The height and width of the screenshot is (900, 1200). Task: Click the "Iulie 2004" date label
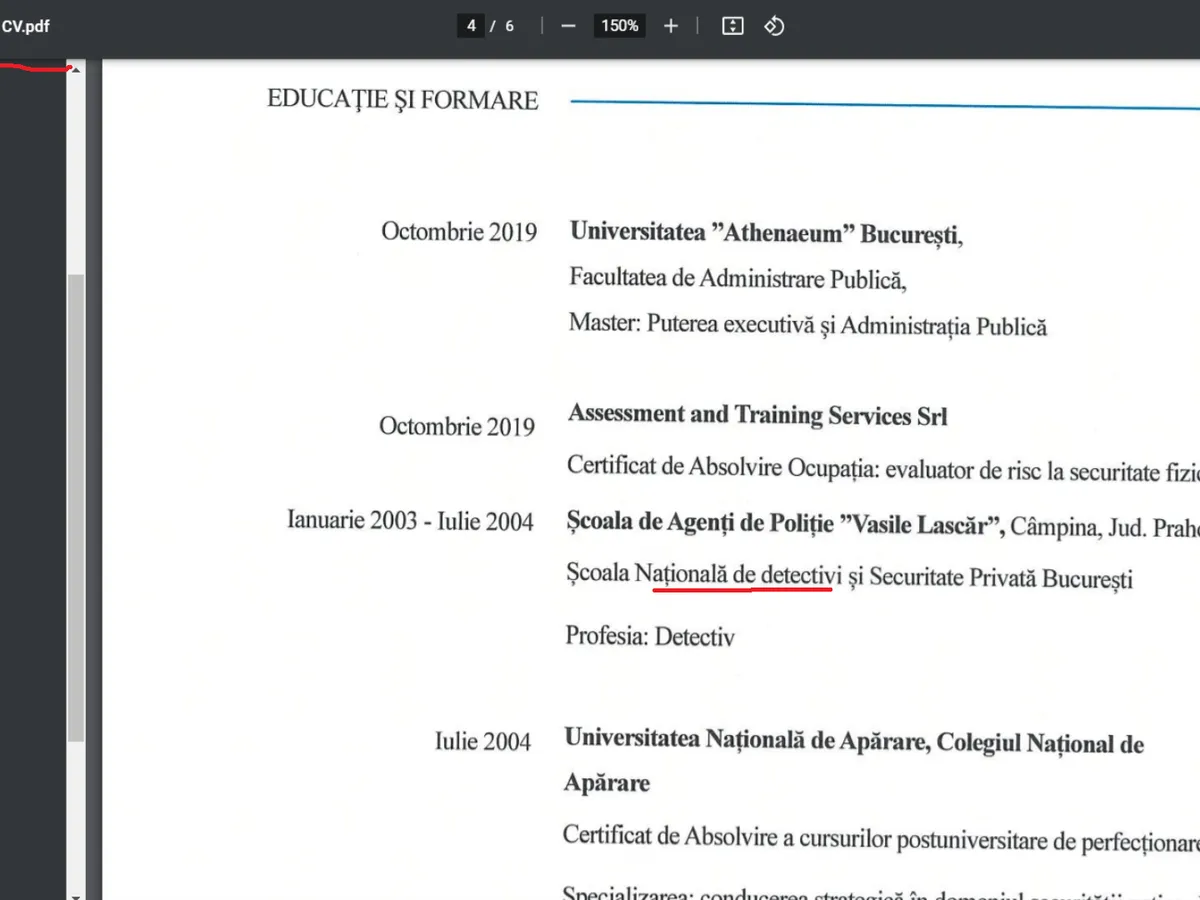pyautogui.click(x=482, y=742)
